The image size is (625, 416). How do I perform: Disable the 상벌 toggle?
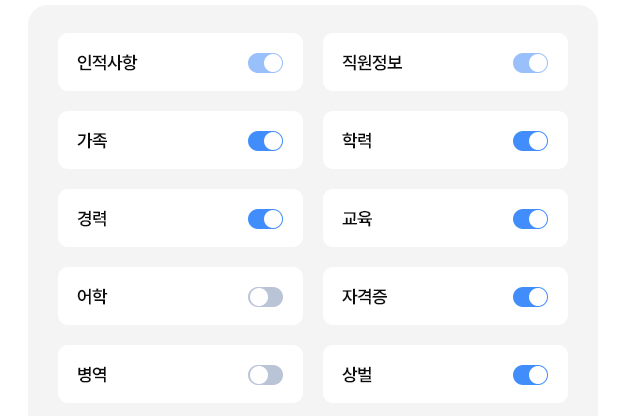click(530, 375)
